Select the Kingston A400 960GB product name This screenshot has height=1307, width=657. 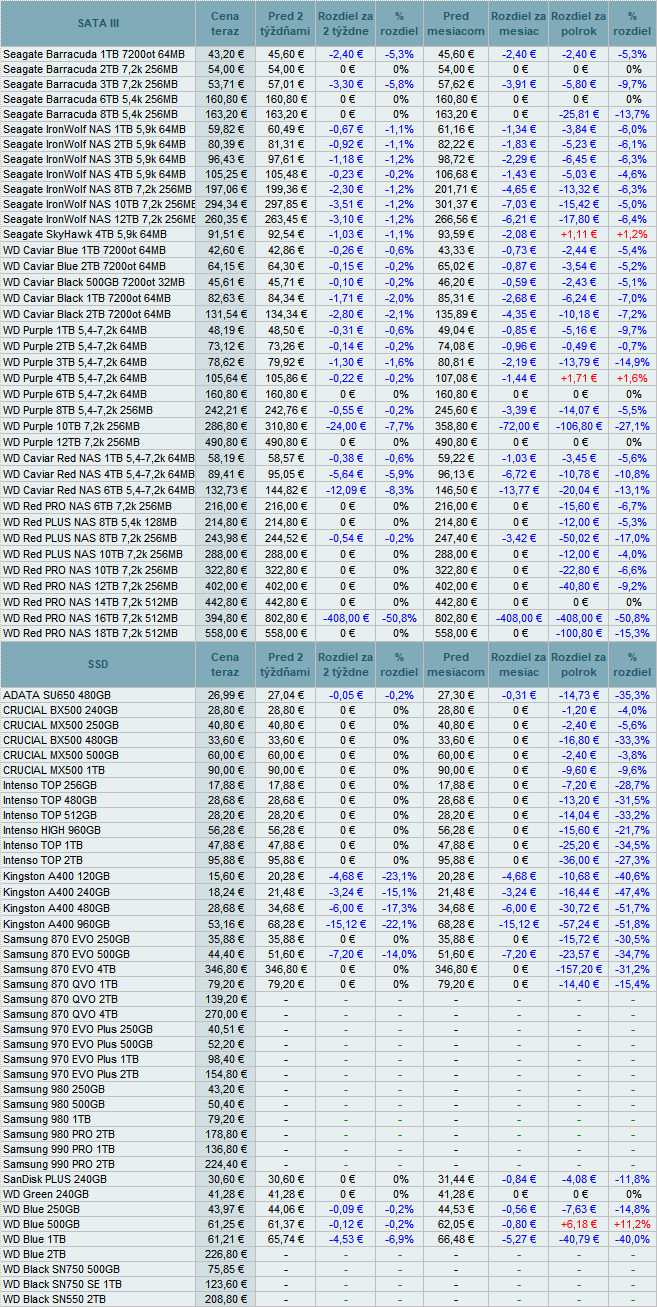point(56,924)
